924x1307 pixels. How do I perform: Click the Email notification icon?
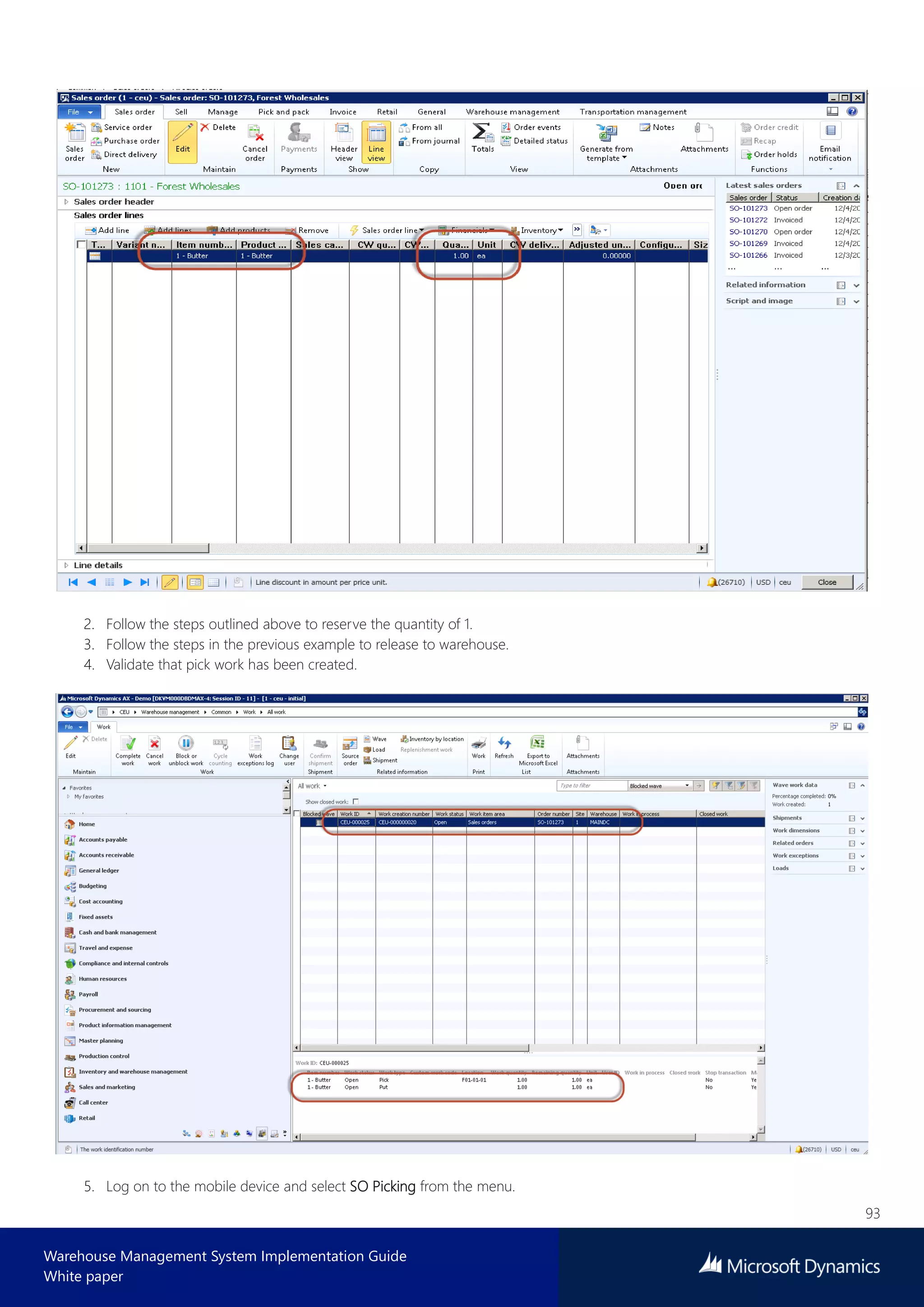[x=830, y=131]
